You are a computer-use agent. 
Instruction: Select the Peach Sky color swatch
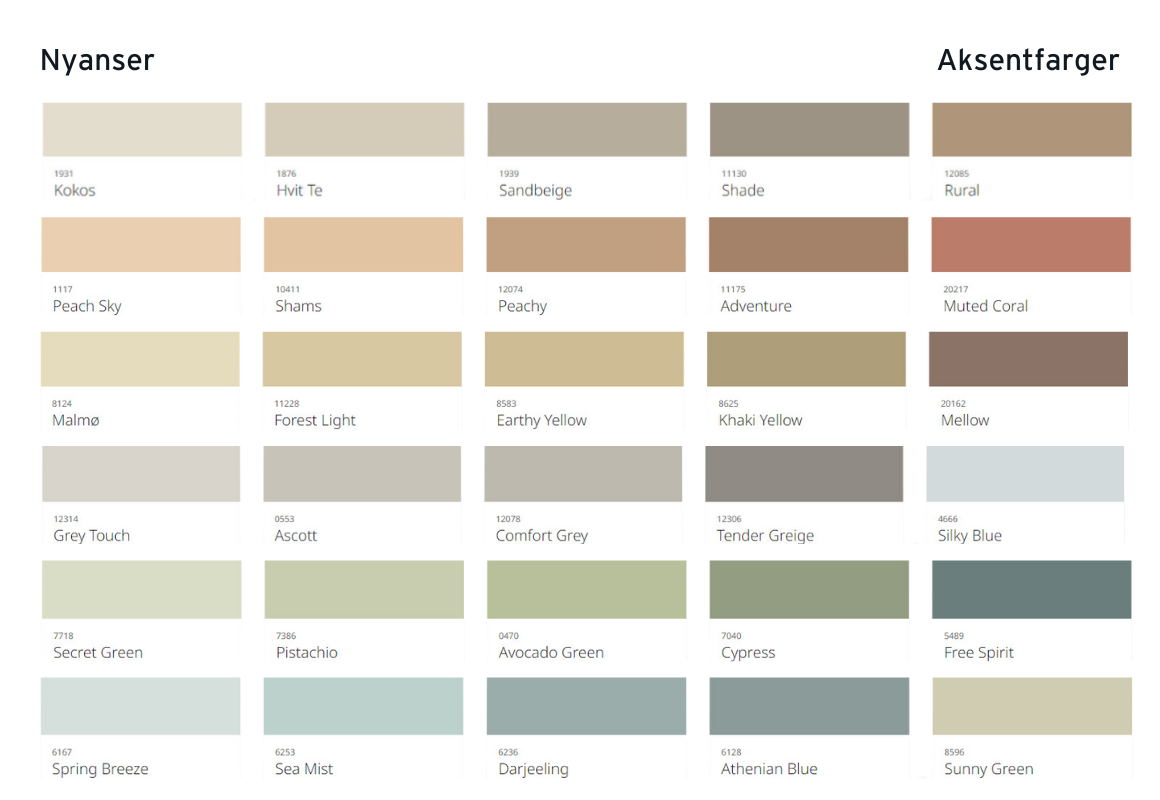[x=141, y=244]
